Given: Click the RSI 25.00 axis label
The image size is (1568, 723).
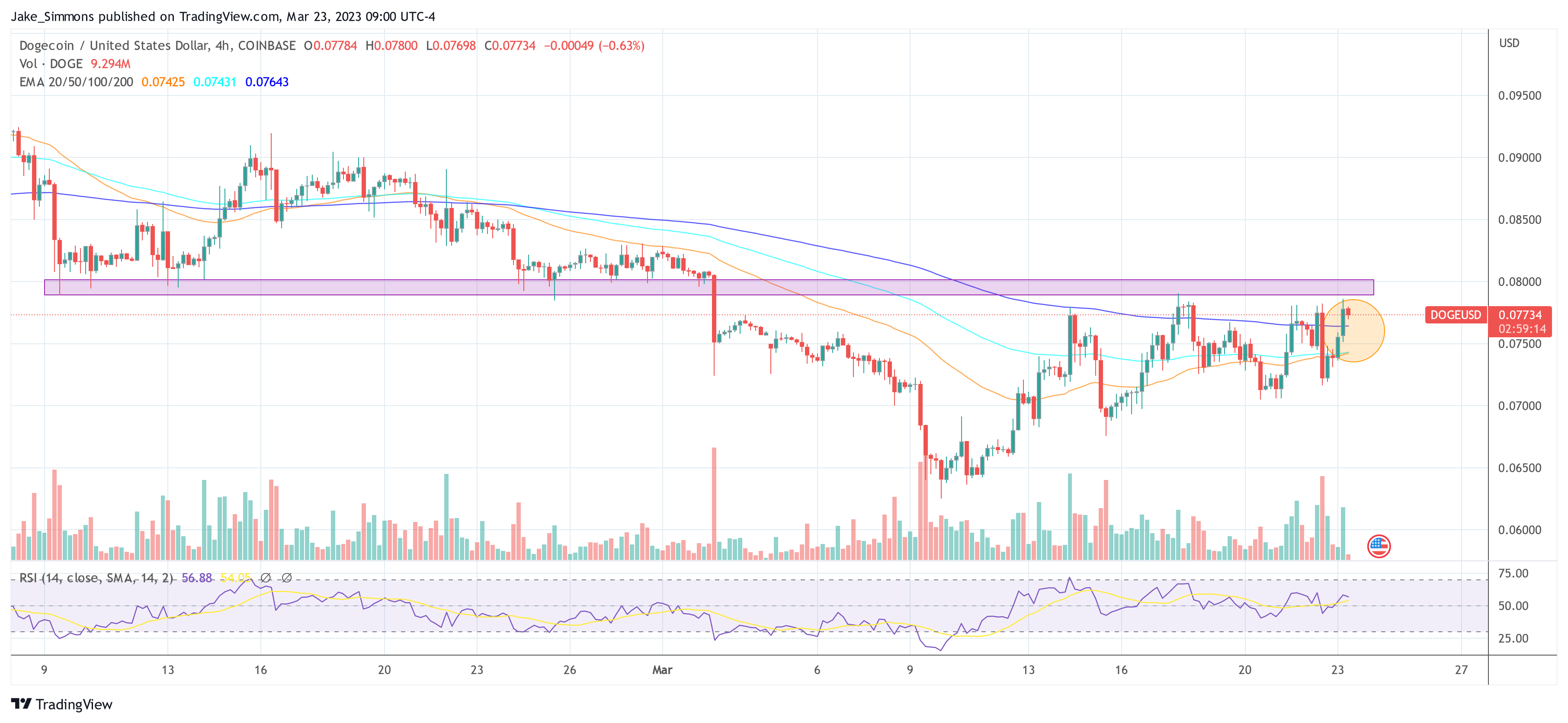Looking at the screenshot, I should (x=1513, y=638).
